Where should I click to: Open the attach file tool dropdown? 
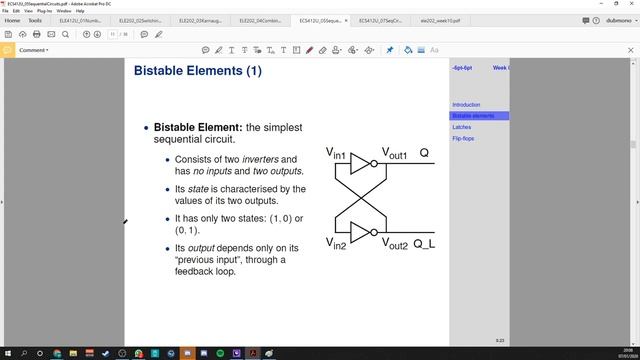click(x=353, y=50)
